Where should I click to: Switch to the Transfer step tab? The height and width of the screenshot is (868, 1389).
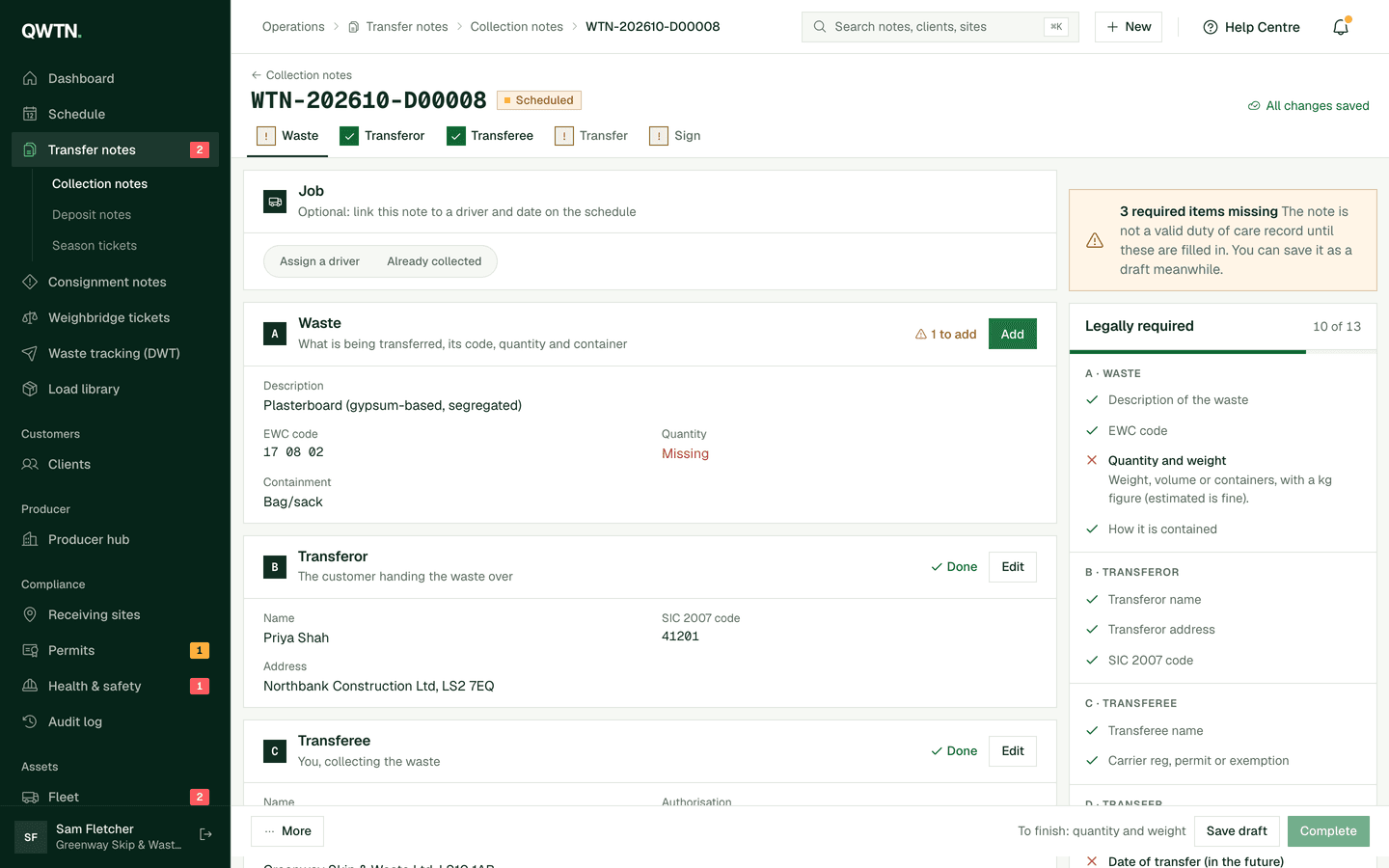click(591, 136)
